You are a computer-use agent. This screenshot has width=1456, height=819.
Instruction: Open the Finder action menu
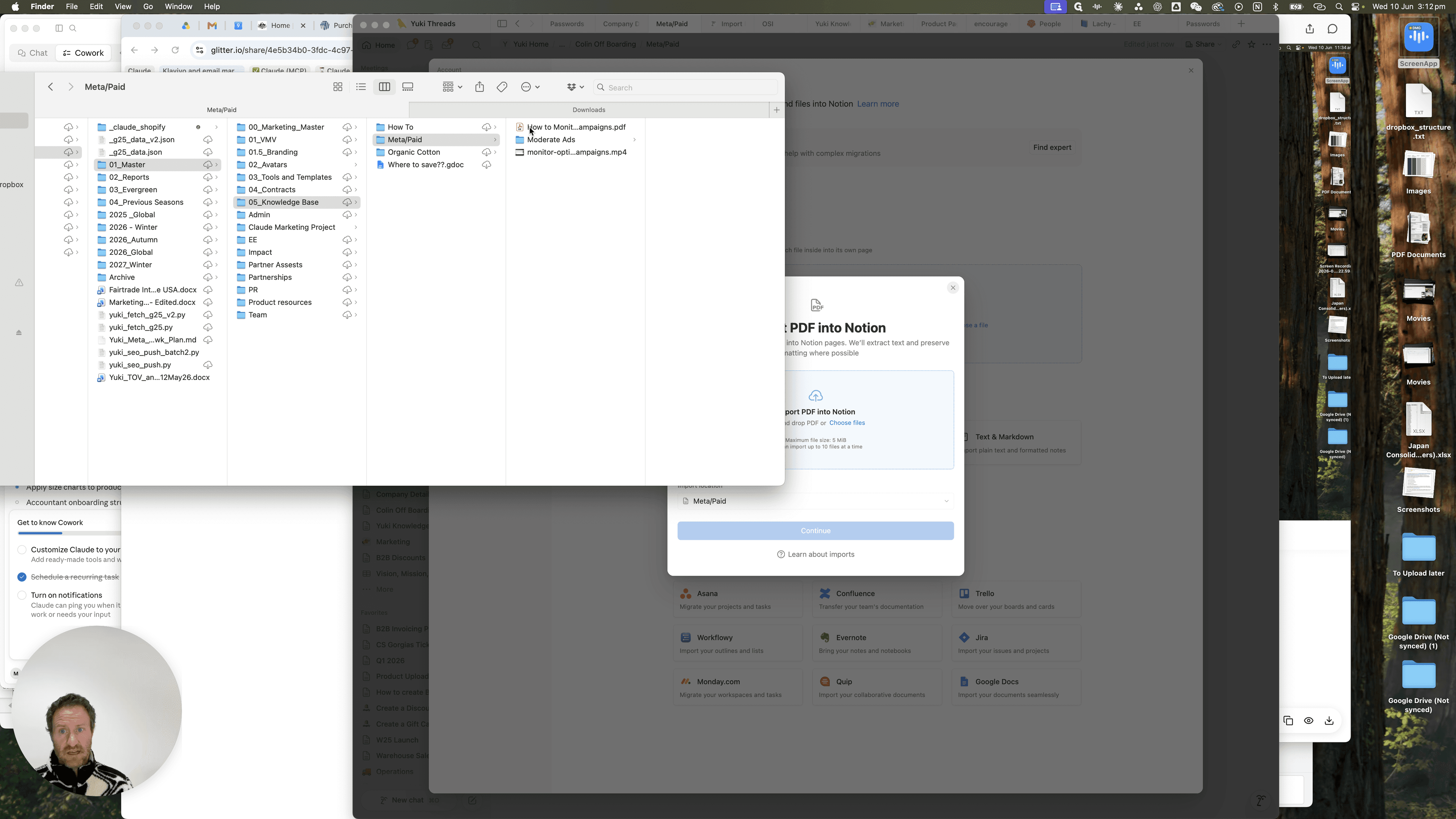coord(530,87)
